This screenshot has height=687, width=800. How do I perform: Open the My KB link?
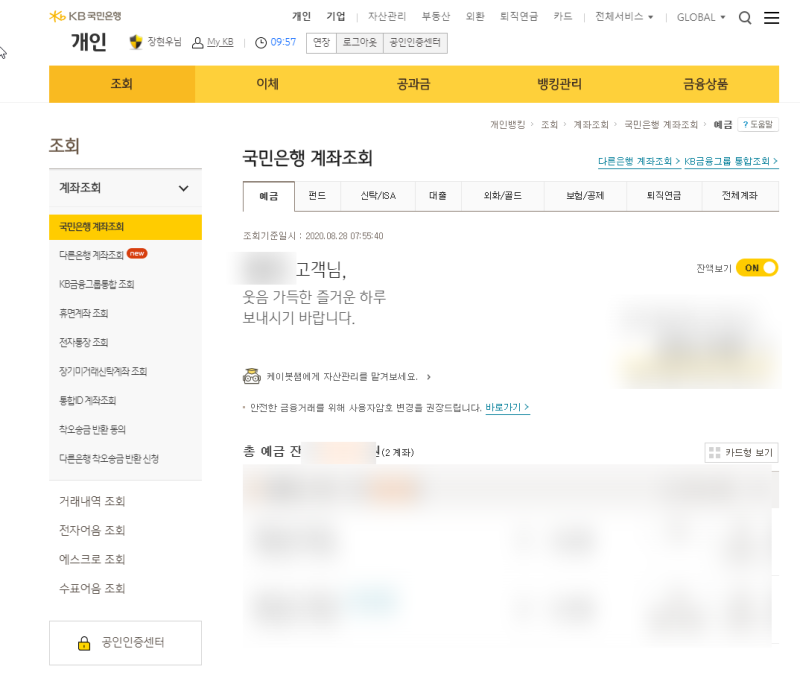(x=220, y=42)
